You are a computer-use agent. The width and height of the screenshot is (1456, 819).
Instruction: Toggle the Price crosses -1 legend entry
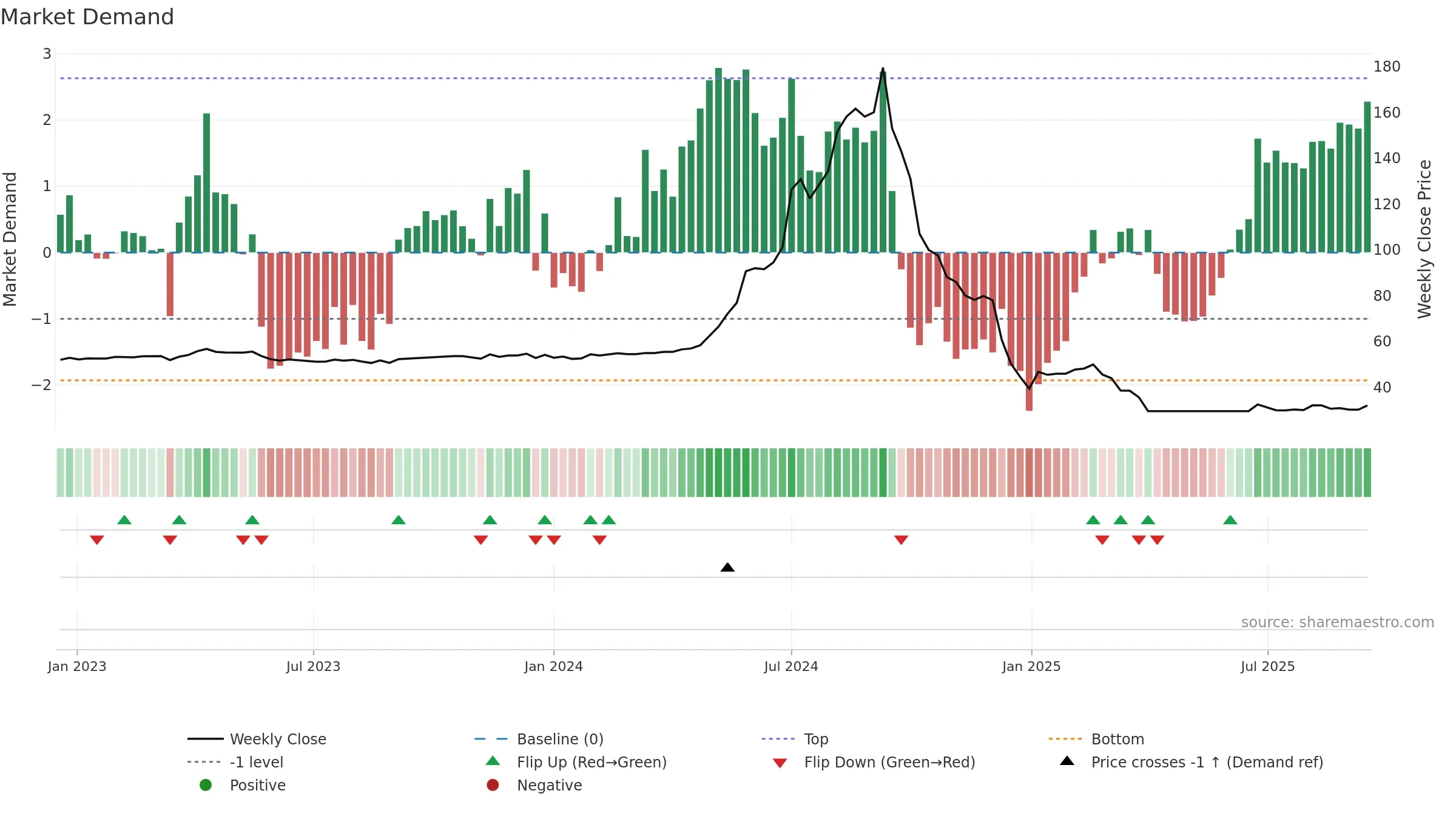pyautogui.click(x=1191, y=762)
